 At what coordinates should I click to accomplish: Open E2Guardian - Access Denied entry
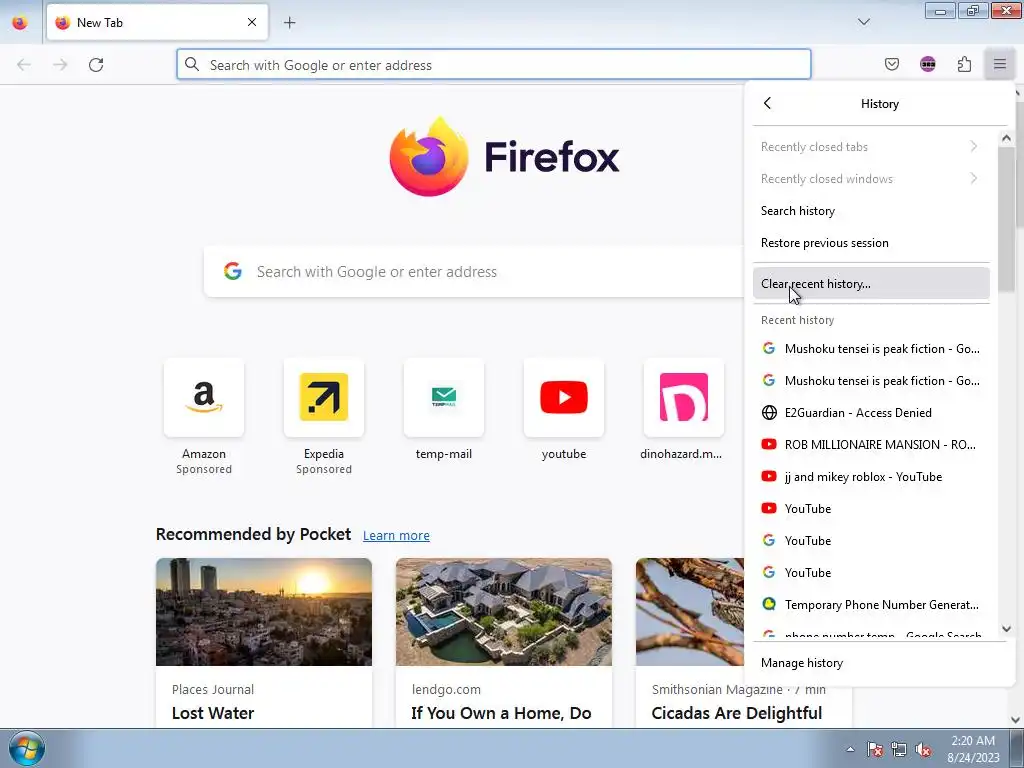click(x=871, y=412)
